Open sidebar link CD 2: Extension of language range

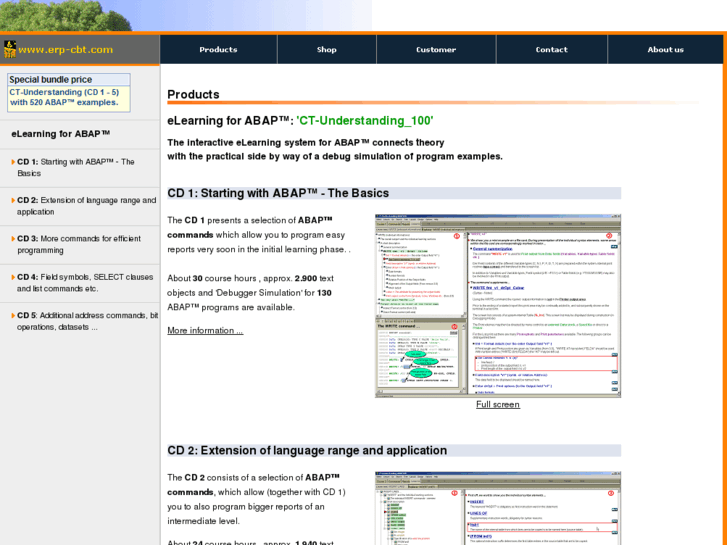(86, 206)
